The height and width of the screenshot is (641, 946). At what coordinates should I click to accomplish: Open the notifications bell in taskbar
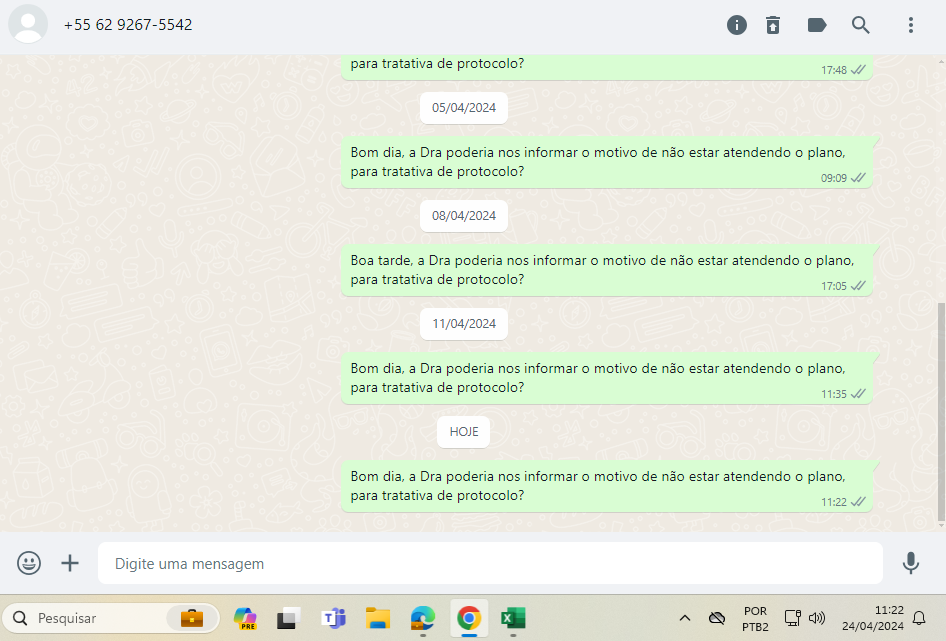[x=919, y=618]
